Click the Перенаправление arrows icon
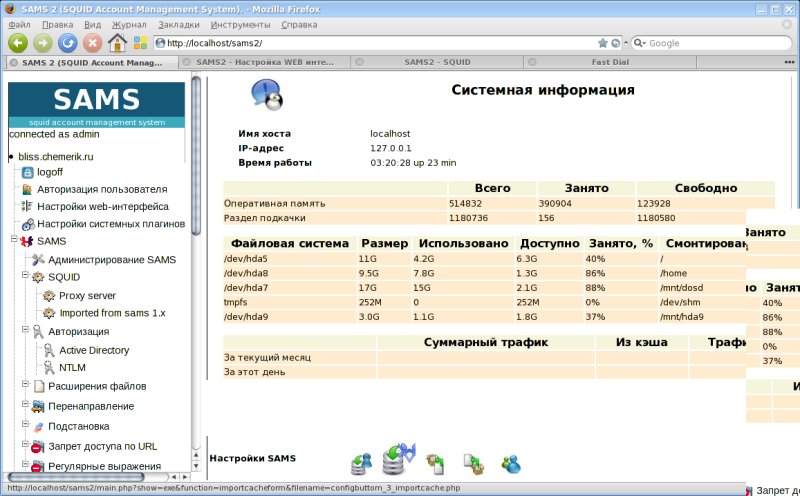The width and height of the screenshot is (800, 496). point(38,407)
